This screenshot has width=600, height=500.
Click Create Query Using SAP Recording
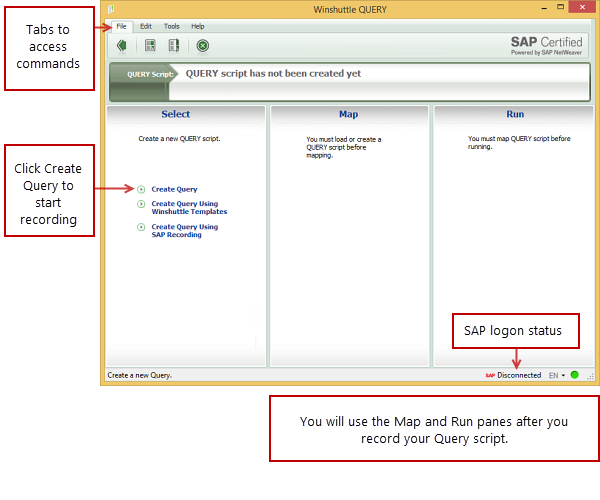(184, 230)
